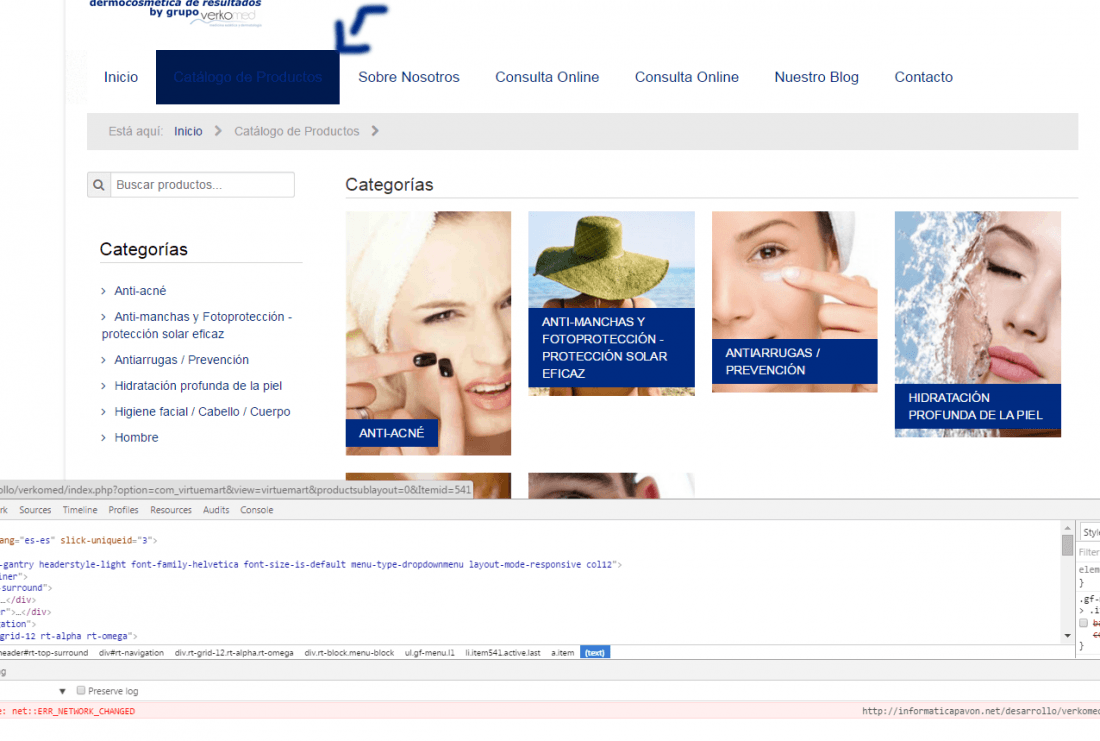Select div.rt-block.menu-block devtools breadcrumb
The image size is (1100, 741).
(349, 653)
